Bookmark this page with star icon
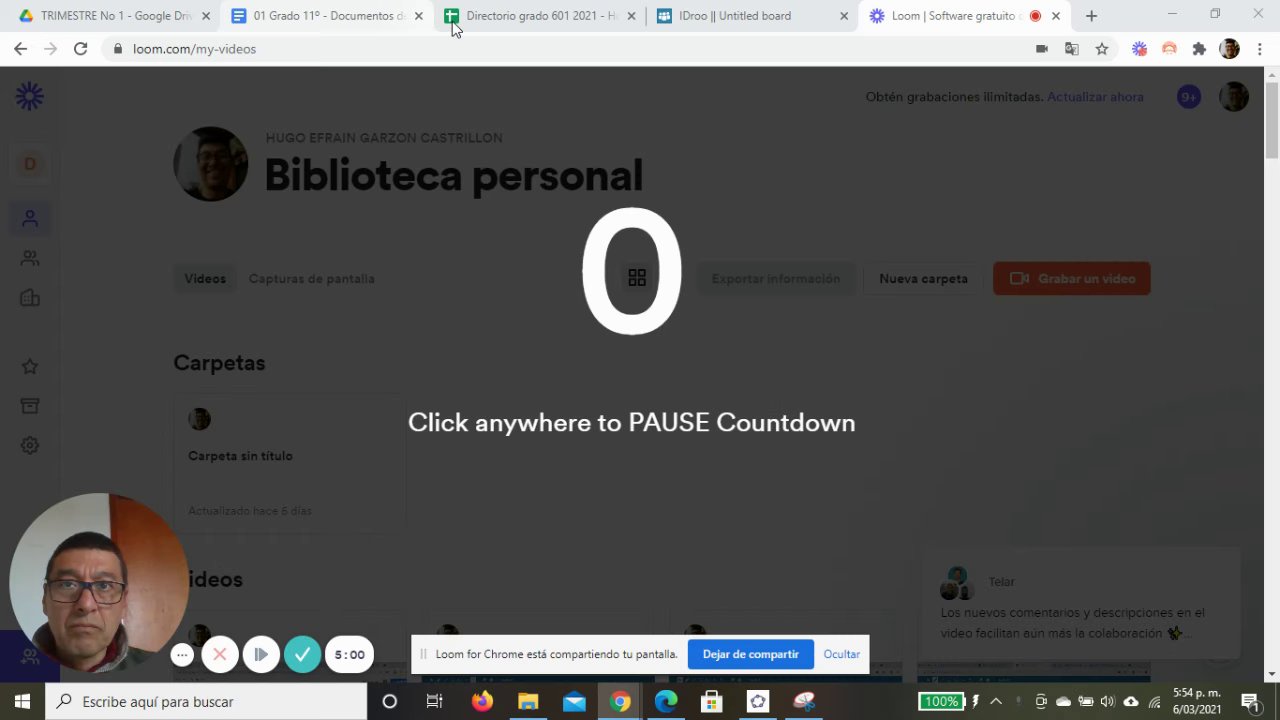The width and height of the screenshot is (1280, 720). tap(1101, 49)
